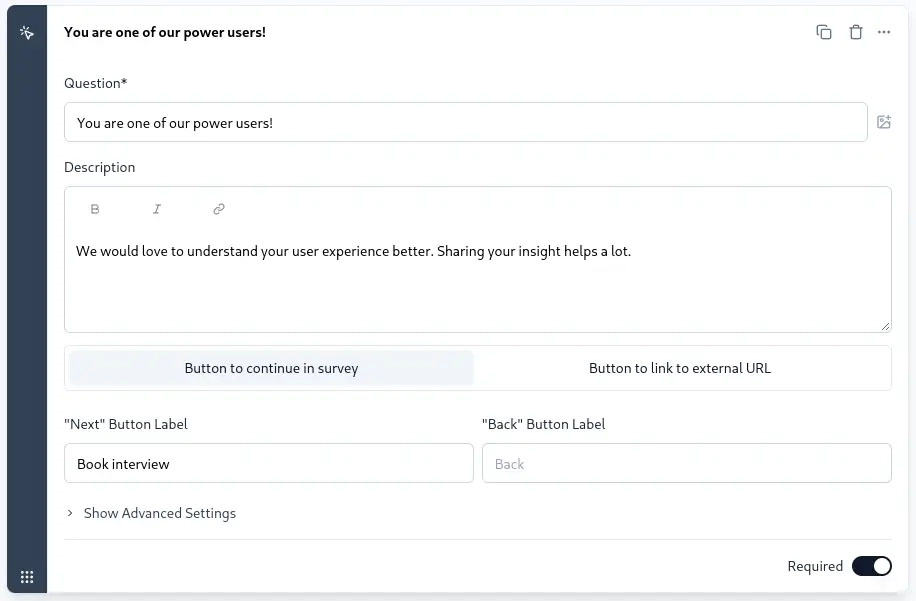The height and width of the screenshot is (601, 916).
Task: Click the description resize handle corner
Action: [886, 326]
